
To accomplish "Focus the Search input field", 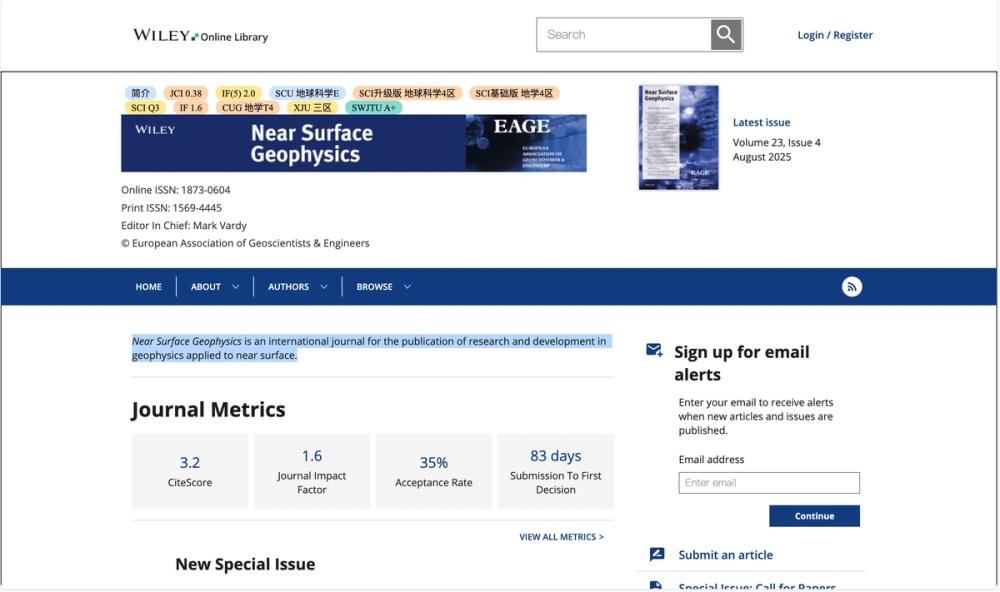I will tap(624, 34).
